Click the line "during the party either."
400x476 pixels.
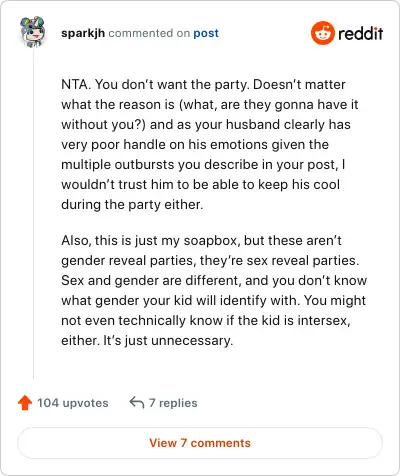coord(132,205)
